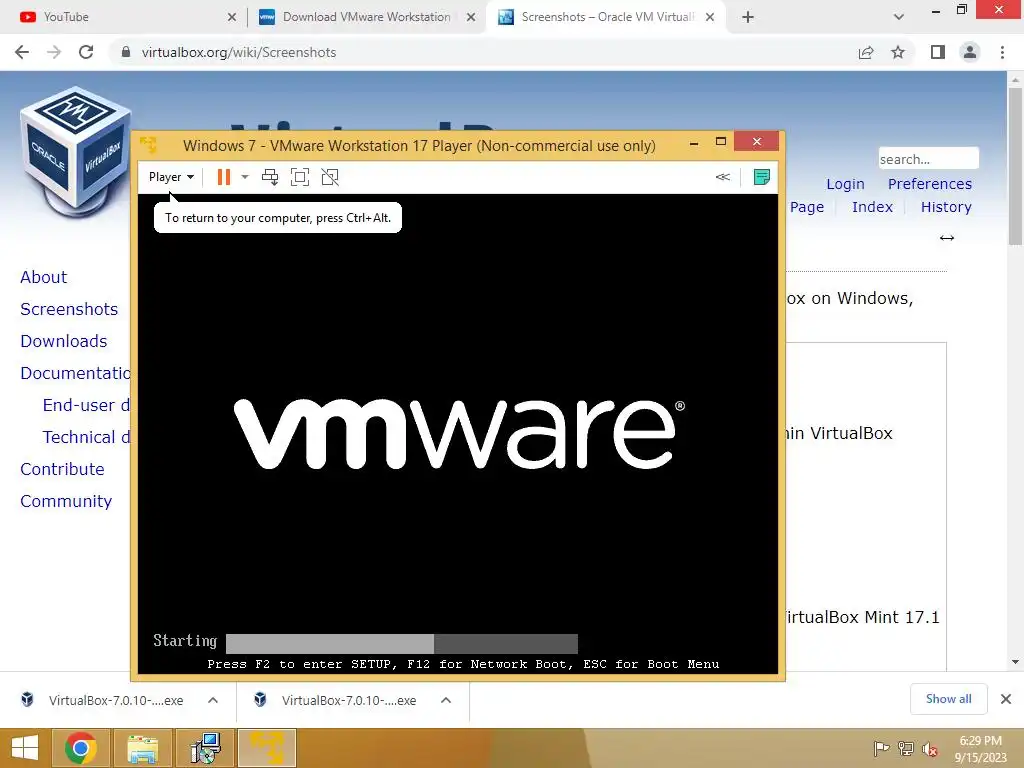Click the Oracle VirtualBox cube logo
The height and width of the screenshot is (768, 1024).
[76, 151]
